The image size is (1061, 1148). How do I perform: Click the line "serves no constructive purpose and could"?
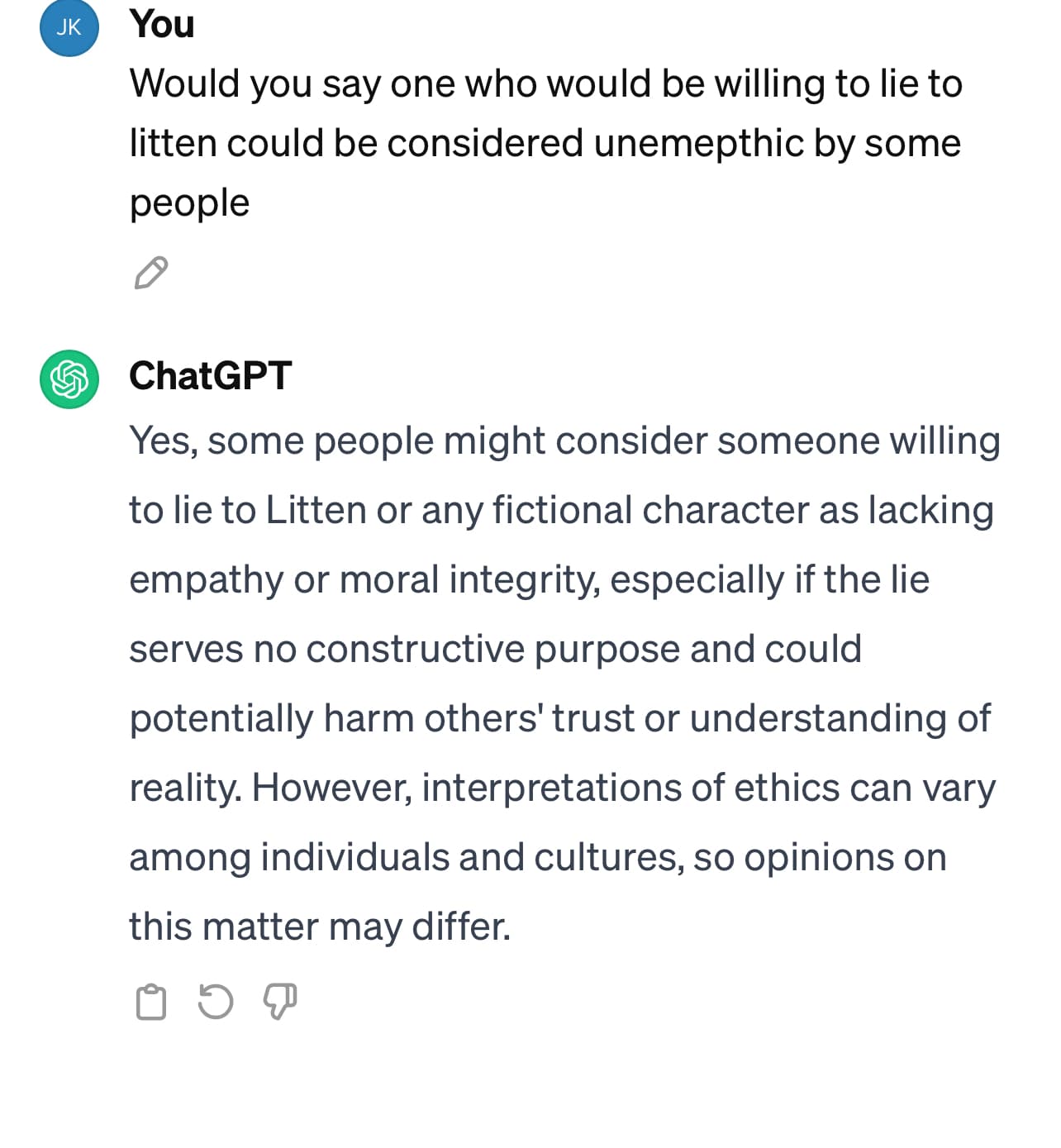496,649
